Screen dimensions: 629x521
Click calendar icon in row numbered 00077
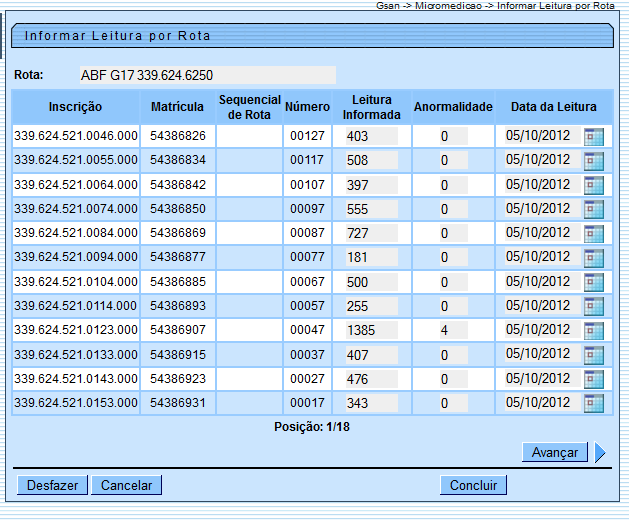point(594,258)
